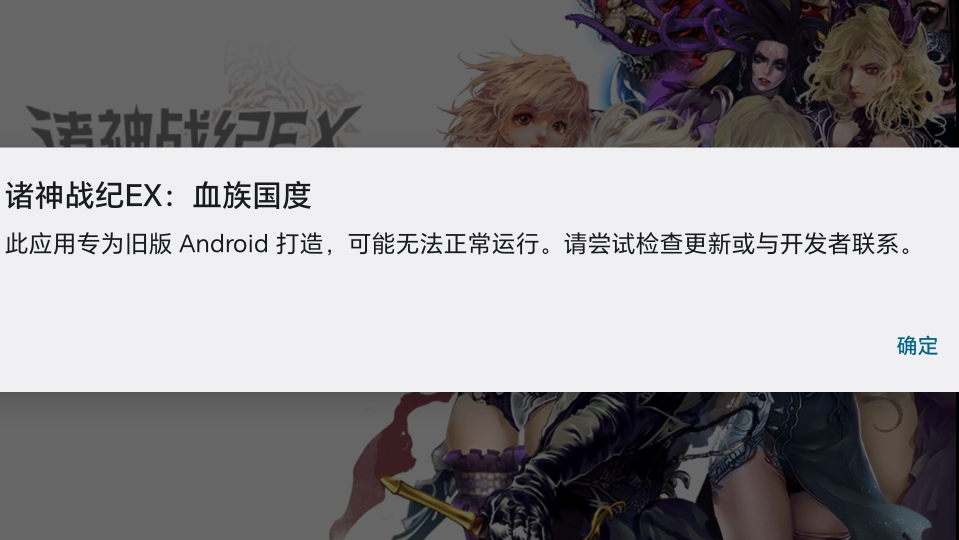Click the word Android in the warning message
The height and width of the screenshot is (540, 959).
click(224, 244)
